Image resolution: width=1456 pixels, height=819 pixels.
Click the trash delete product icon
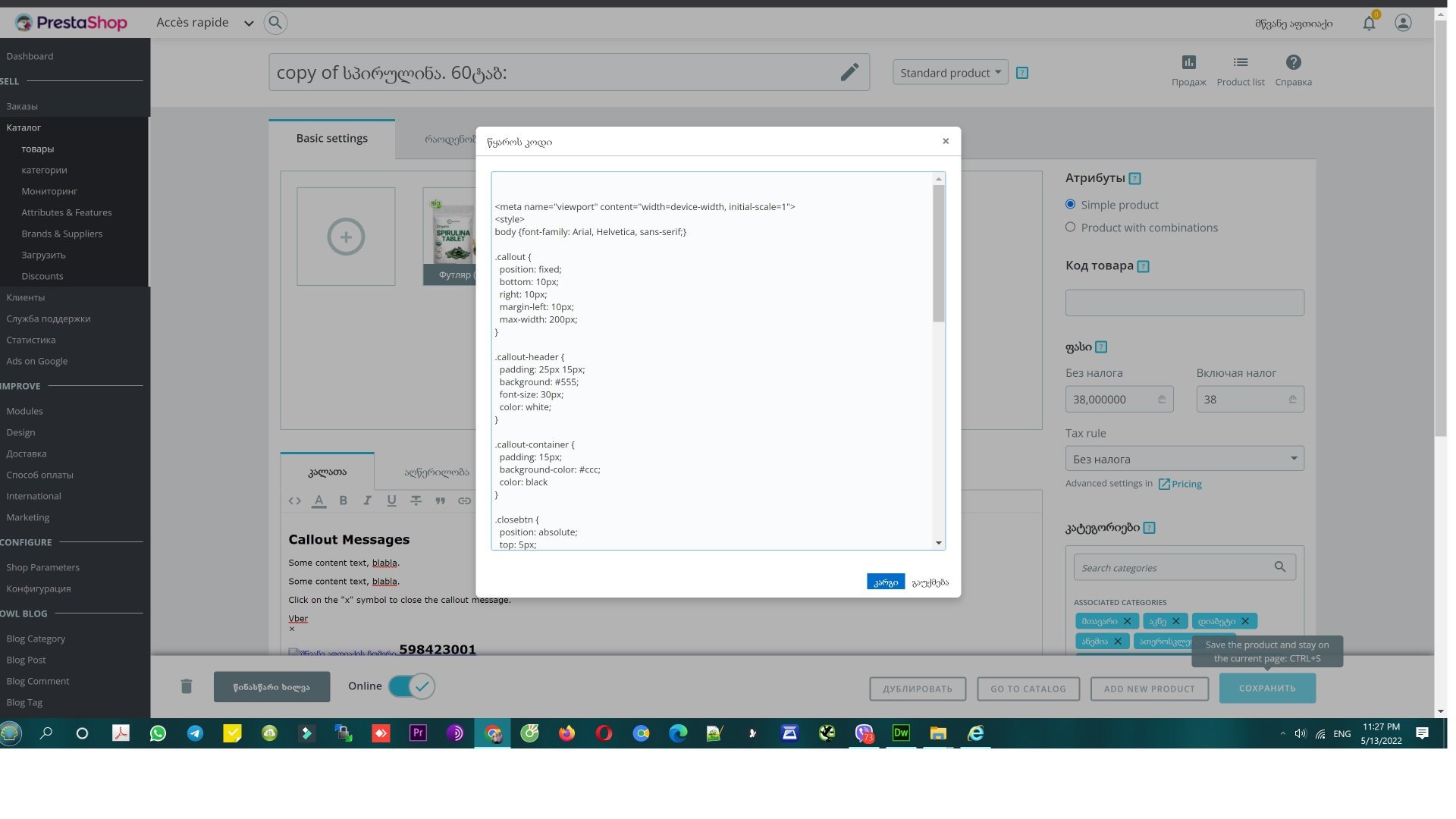(187, 686)
